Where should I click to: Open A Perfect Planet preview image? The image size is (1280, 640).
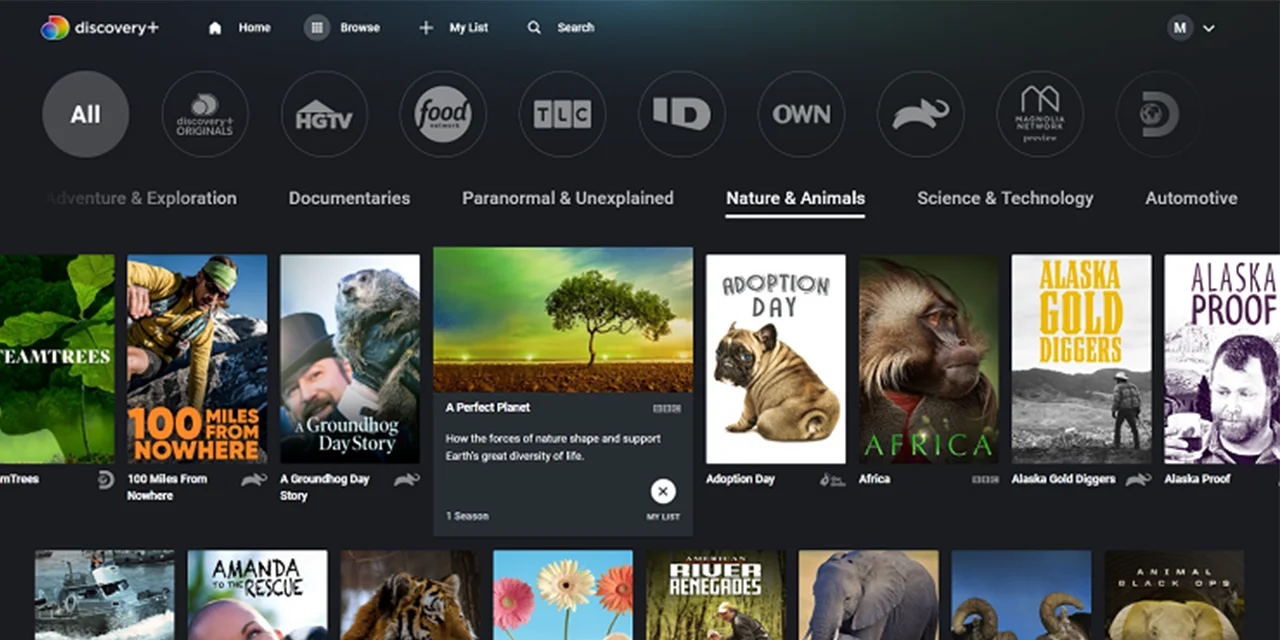click(x=563, y=320)
